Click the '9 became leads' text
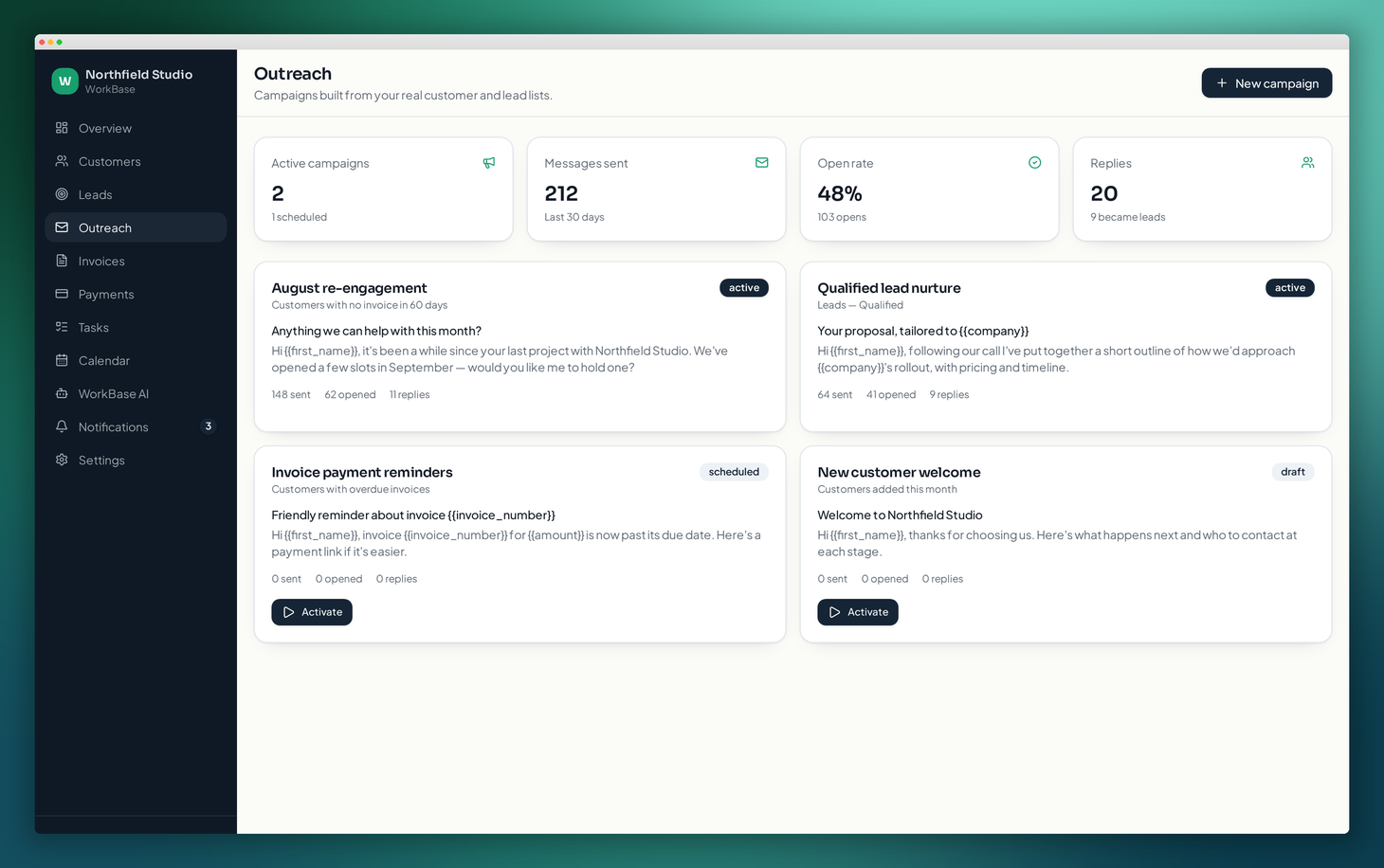1384x868 pixels. pyautogui.click(x=1128, y=217)
